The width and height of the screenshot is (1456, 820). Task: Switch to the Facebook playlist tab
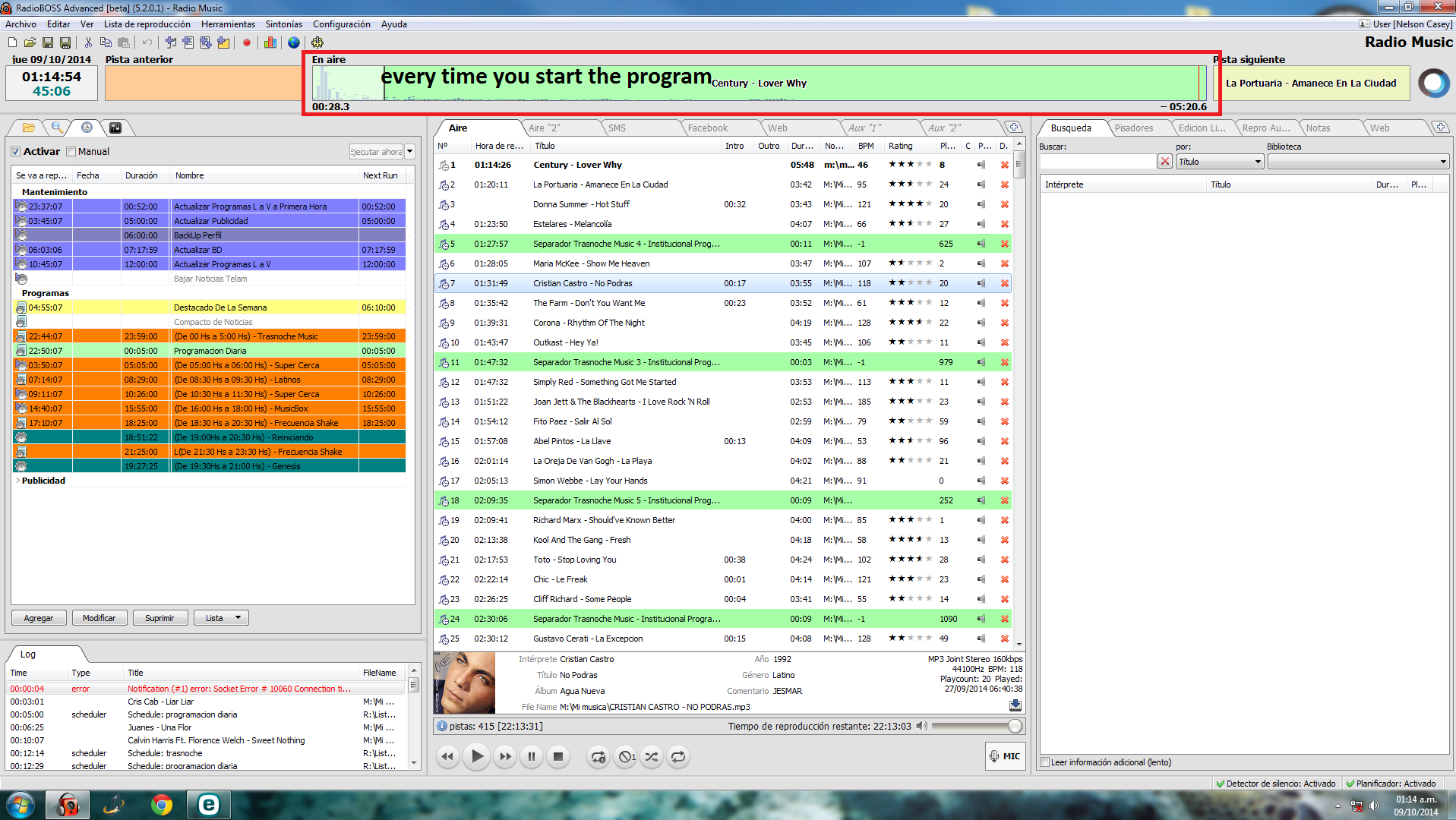pyautogui.click(x=707, y=128)
